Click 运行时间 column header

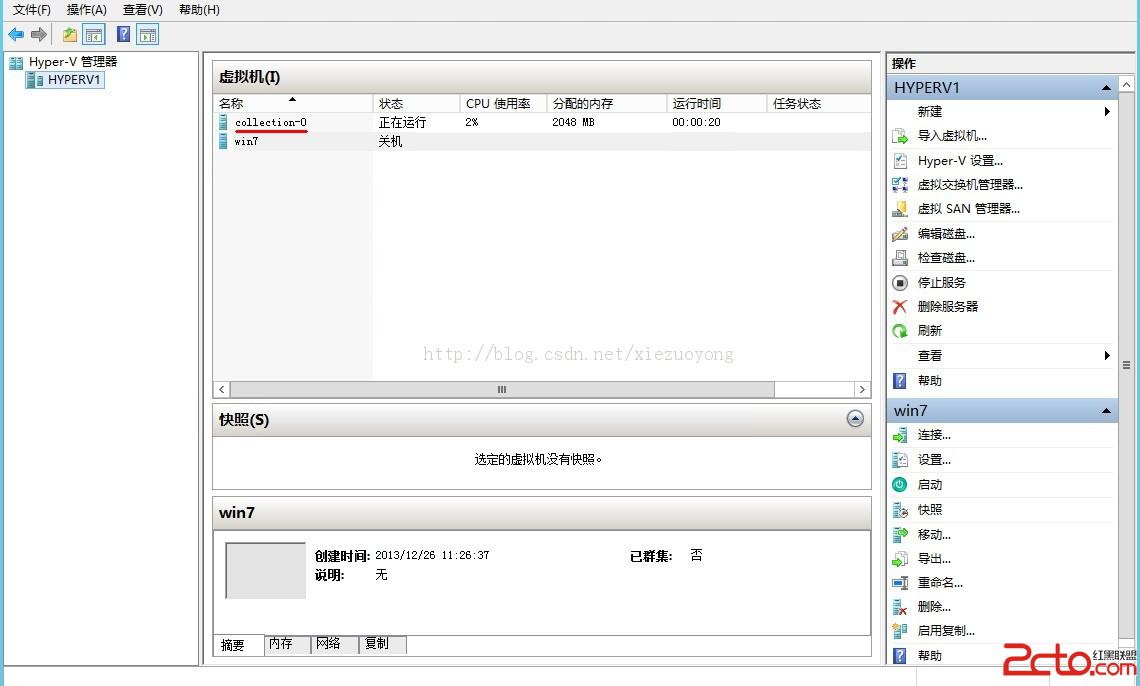point(717,103)
